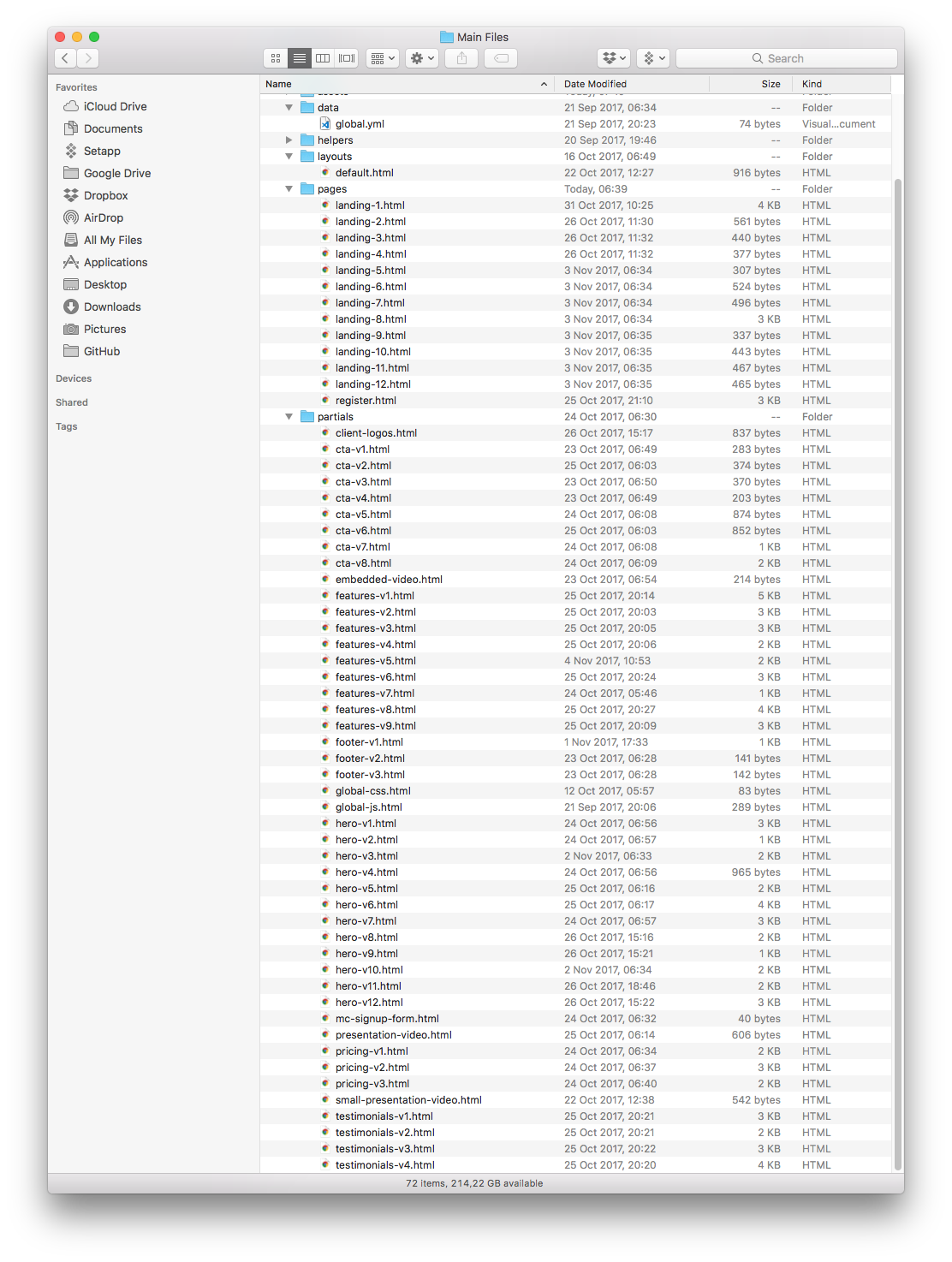Sort by the Kind column header
Screen dimensions: 952x1262
pos(842,84)
